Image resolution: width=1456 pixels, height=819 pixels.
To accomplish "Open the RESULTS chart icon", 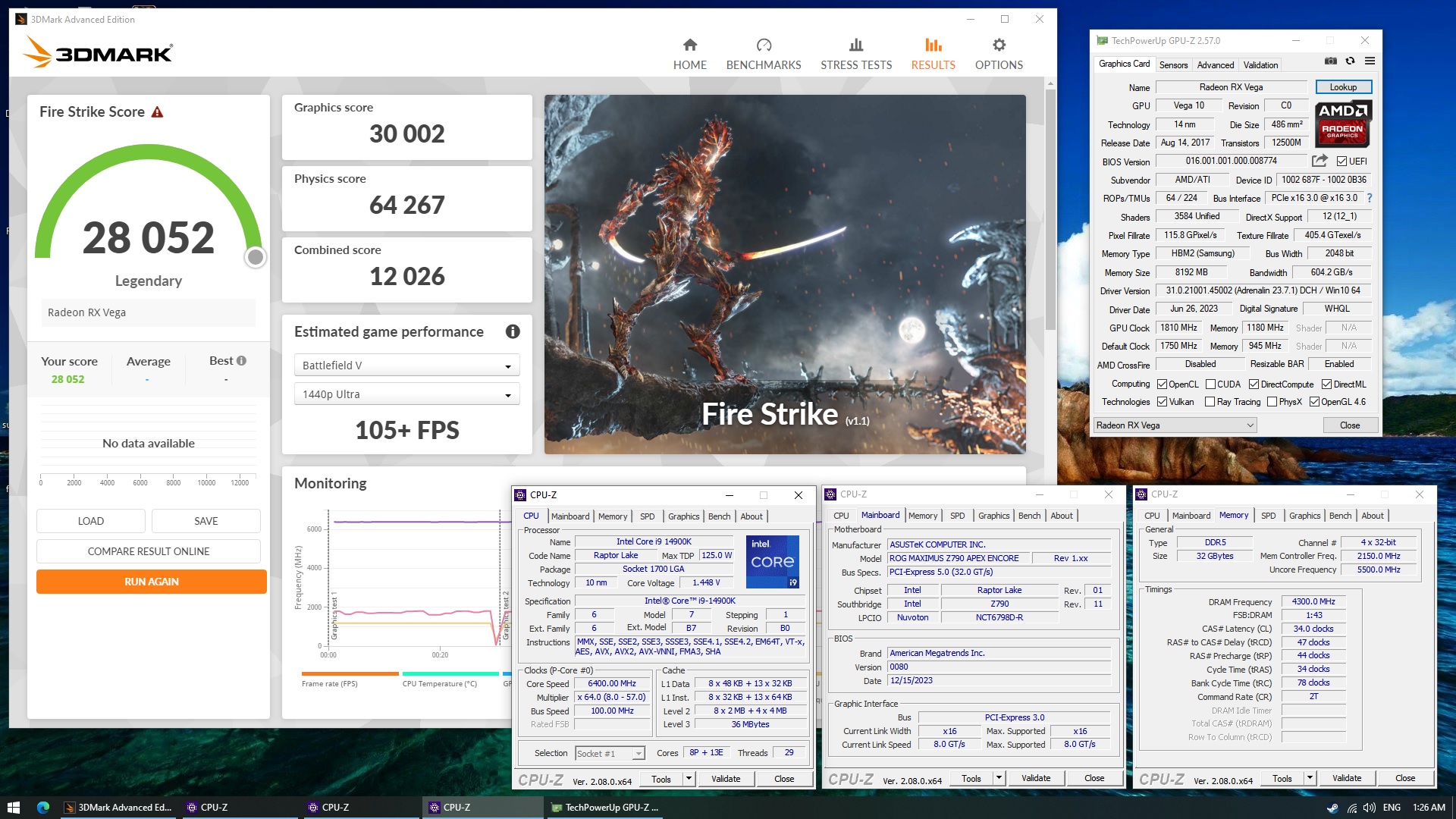I will coord(933,45).
